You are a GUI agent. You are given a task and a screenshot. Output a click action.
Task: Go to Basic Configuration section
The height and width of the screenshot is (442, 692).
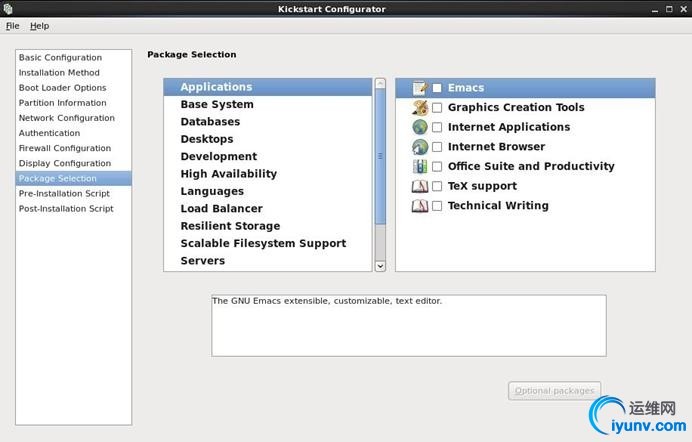pyautogui.click(x=73, y=57)
